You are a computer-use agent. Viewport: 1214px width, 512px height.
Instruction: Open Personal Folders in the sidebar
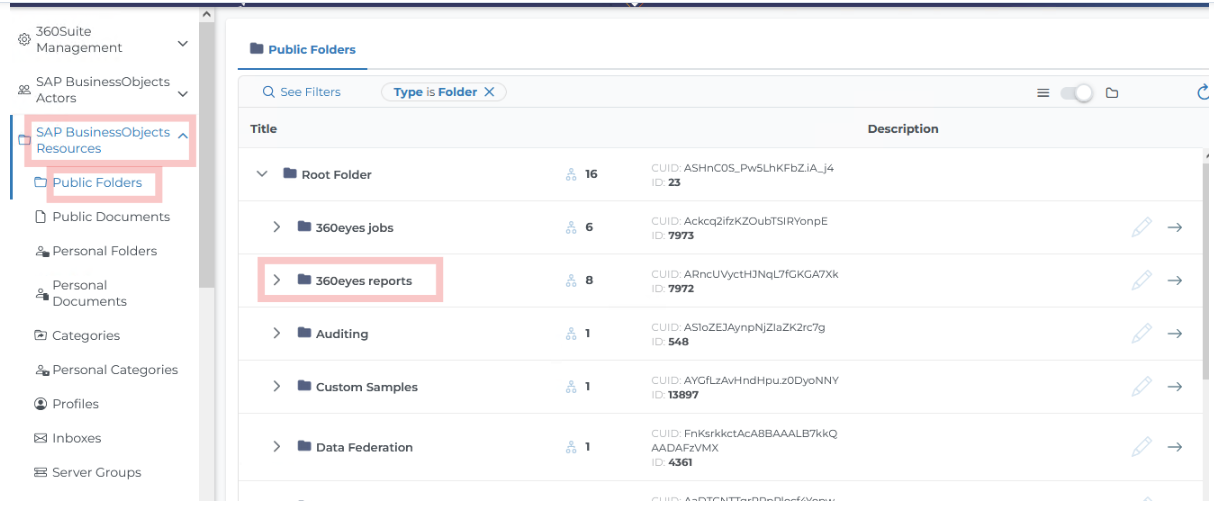tap(105, 251)
